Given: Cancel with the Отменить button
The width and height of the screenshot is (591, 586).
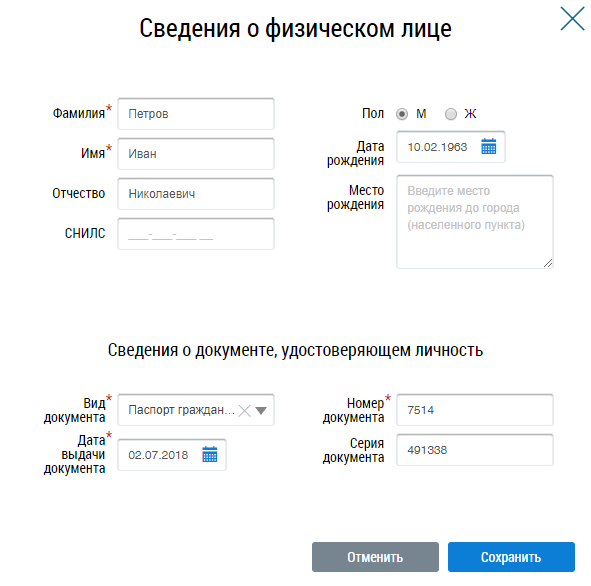Looking at the screenshot, I should (375, 557).
